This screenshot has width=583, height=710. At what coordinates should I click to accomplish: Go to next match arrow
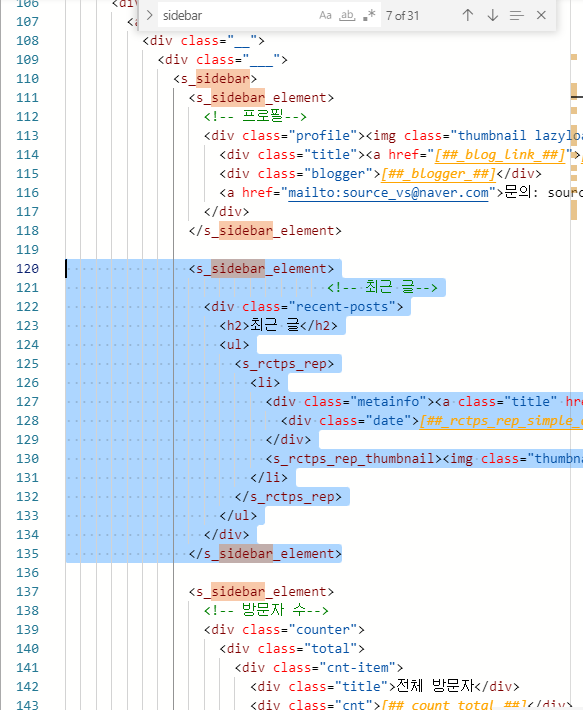(492, 15)
